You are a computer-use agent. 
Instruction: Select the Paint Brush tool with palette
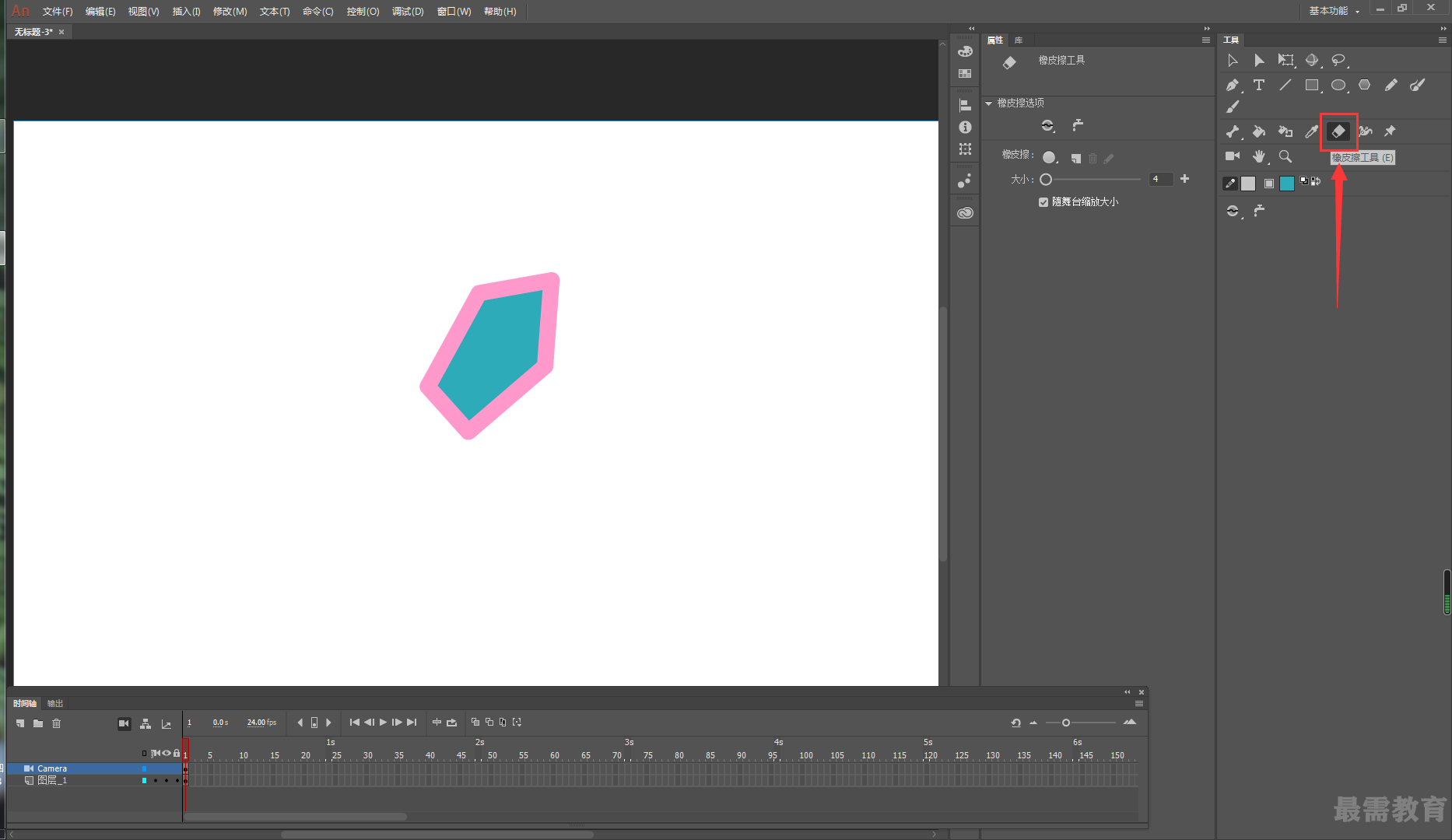tap(1418, 86)
